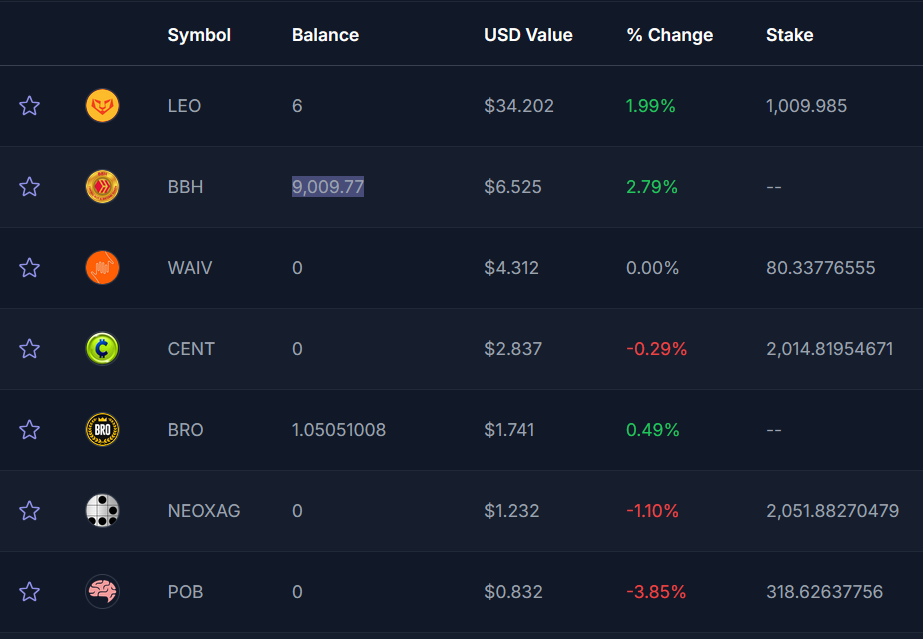Click the Stake column header
The height and width of the screenshot is (639, 923).
[x=789, y=35]
